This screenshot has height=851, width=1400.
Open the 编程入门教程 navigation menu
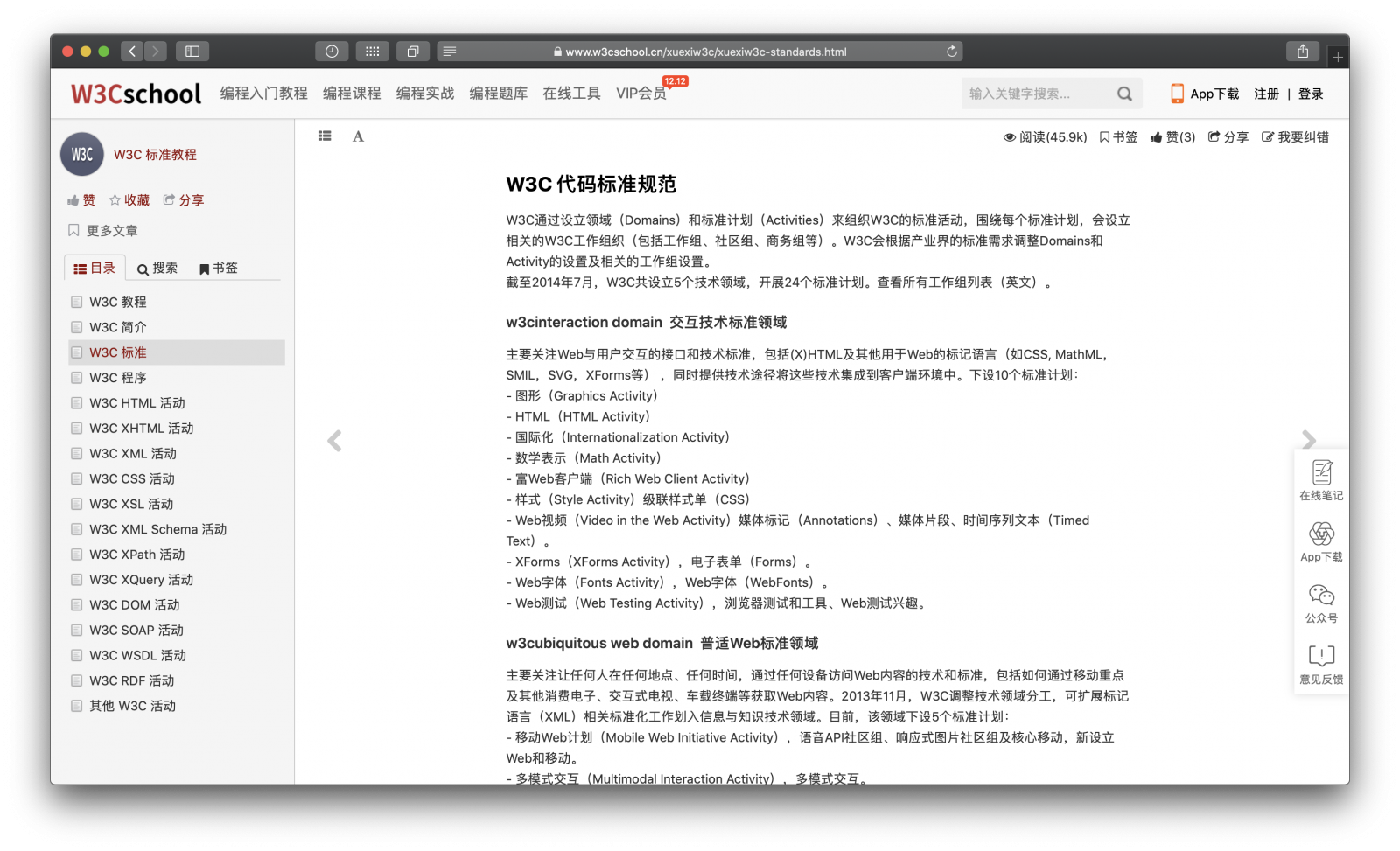[263, 94]
